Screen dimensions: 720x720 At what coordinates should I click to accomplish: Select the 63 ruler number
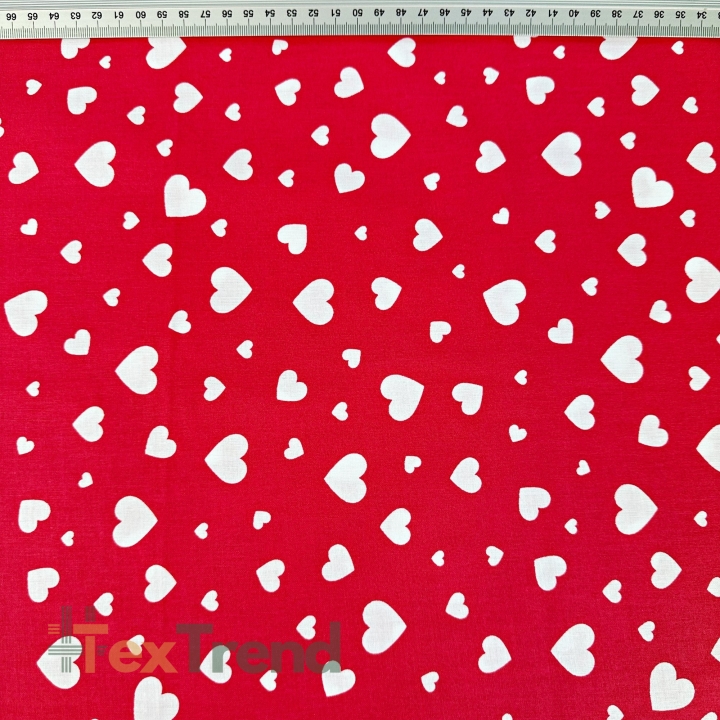[x=75, y=16]
